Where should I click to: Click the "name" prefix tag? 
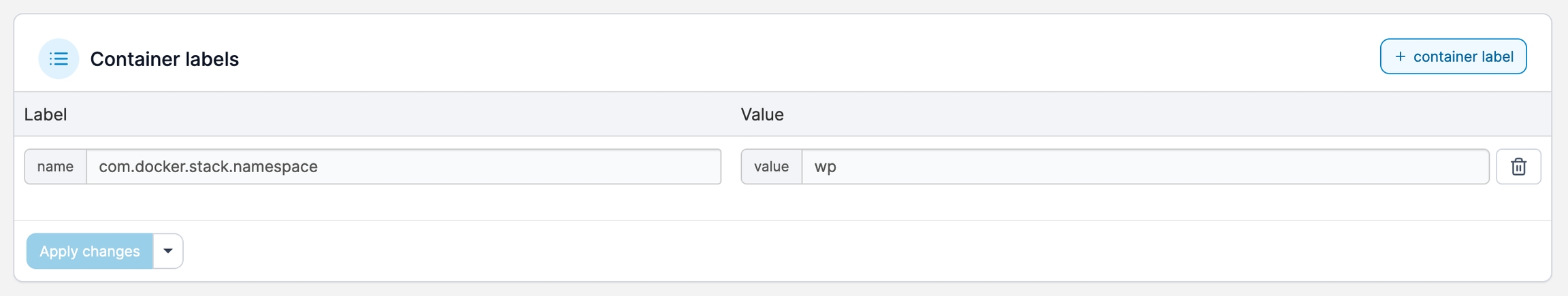[55, 167]
